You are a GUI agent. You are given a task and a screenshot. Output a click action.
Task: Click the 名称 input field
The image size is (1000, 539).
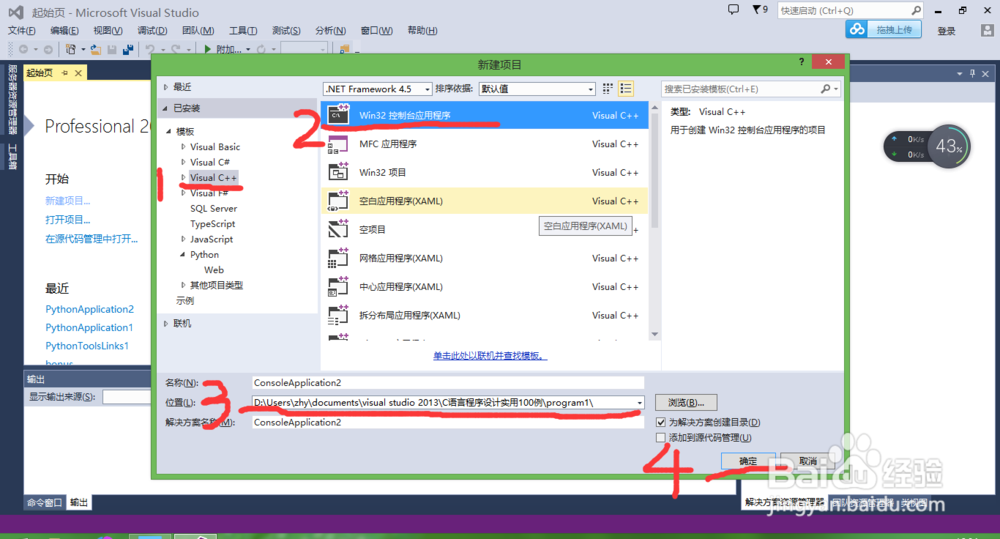448,383
